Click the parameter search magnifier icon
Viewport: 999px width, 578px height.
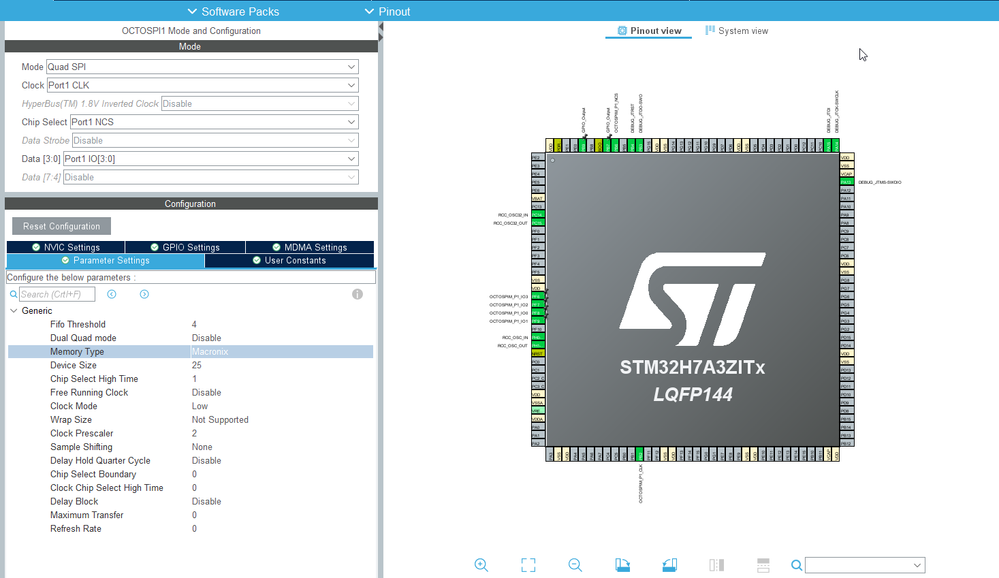13,294
